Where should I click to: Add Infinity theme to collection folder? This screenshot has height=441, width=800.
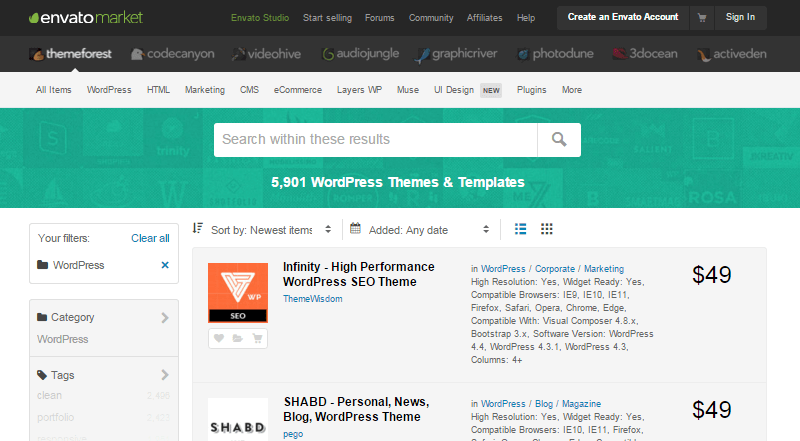pos(237,338)
